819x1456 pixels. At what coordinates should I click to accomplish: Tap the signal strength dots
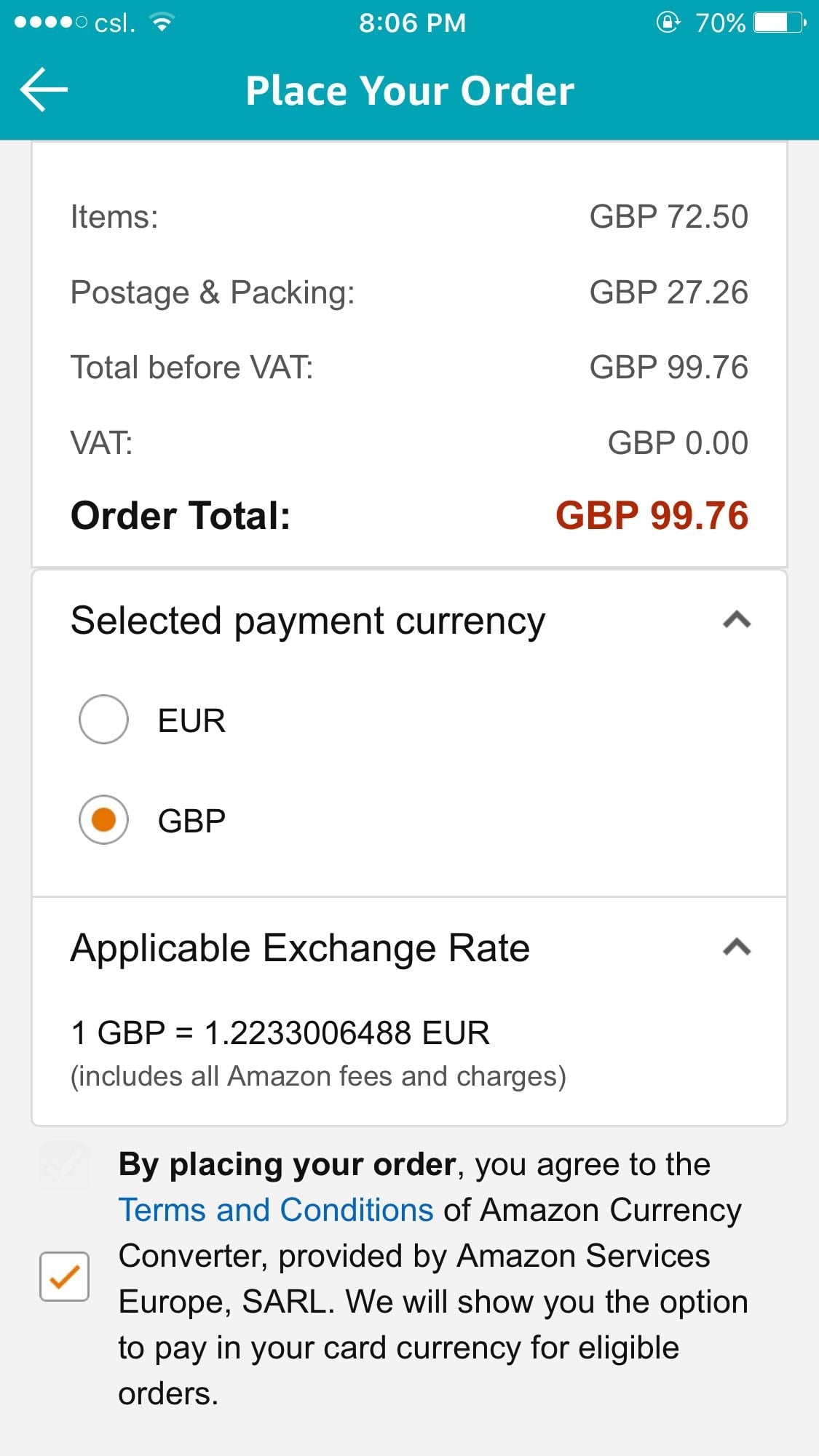click(x=50, y=23)
